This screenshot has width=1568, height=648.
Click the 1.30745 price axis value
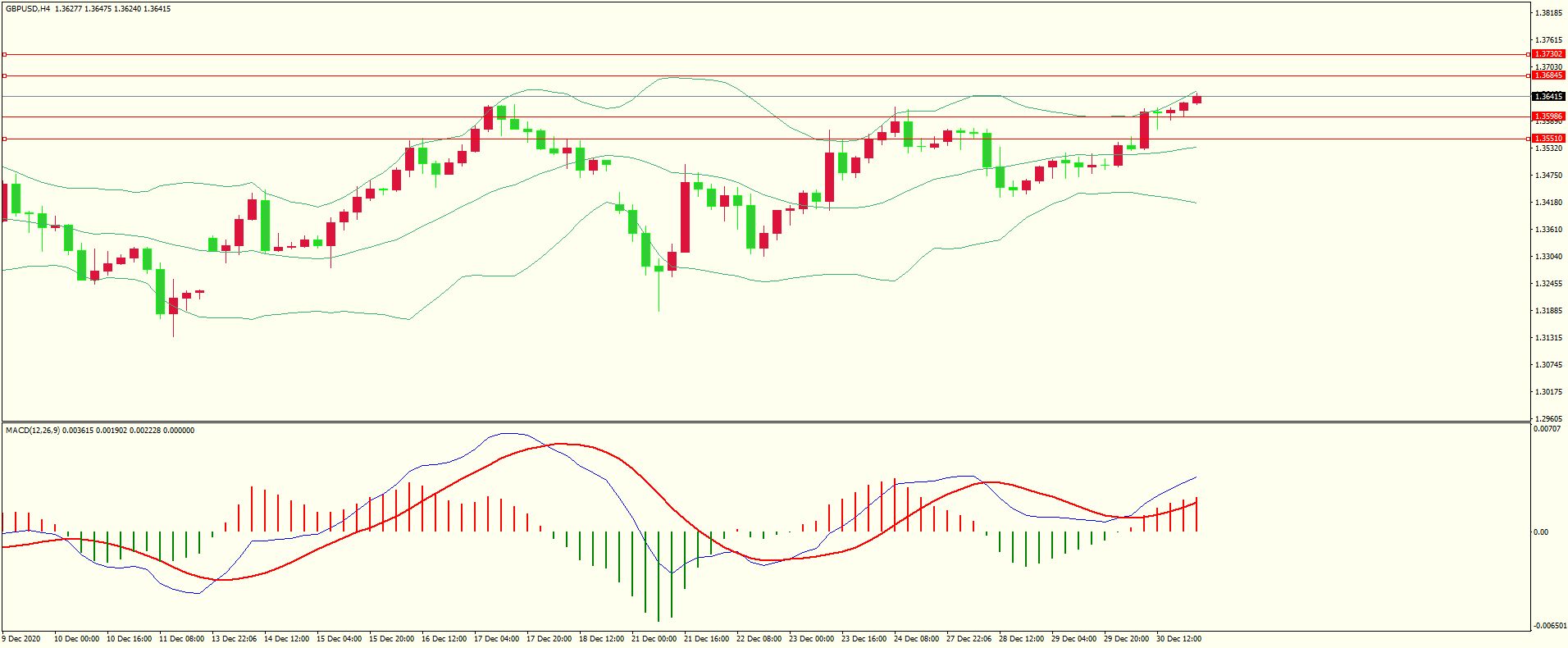point(1548,365)
